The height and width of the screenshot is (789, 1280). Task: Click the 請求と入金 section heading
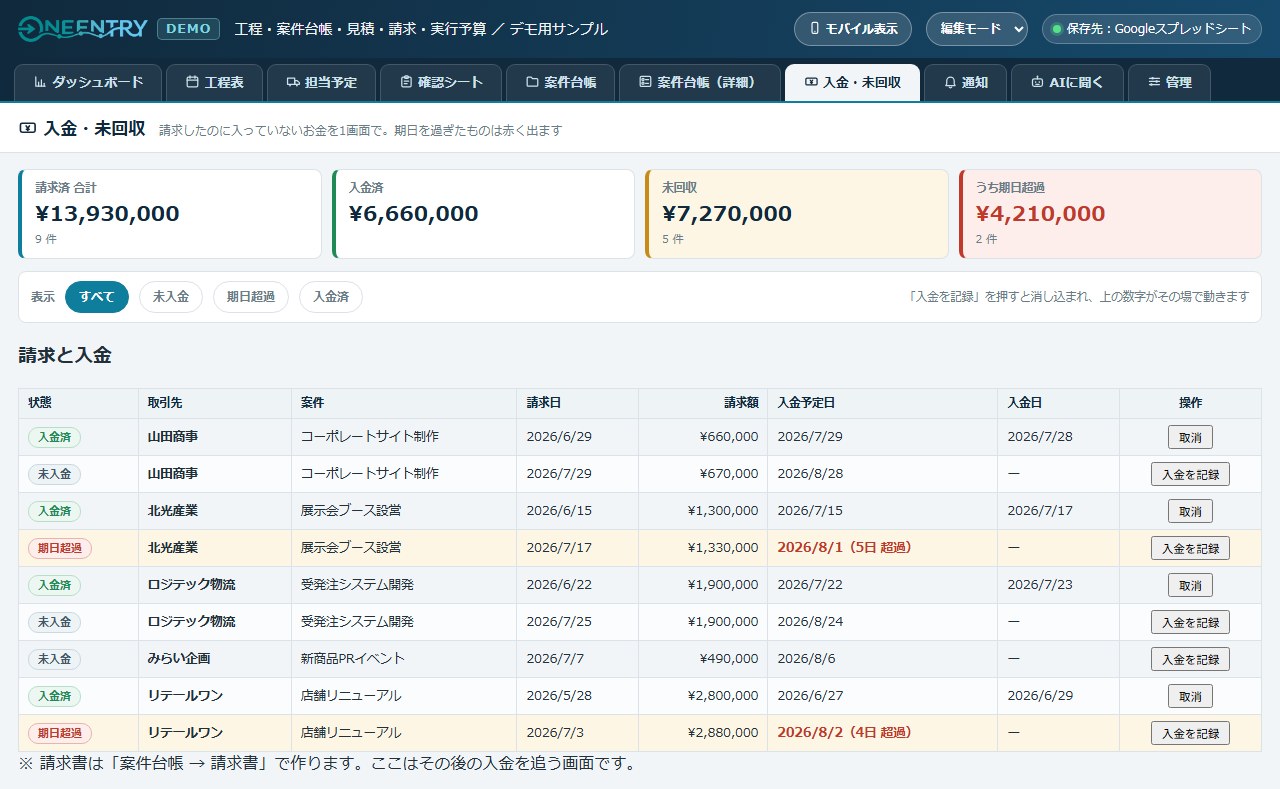(x=65, y=355)
